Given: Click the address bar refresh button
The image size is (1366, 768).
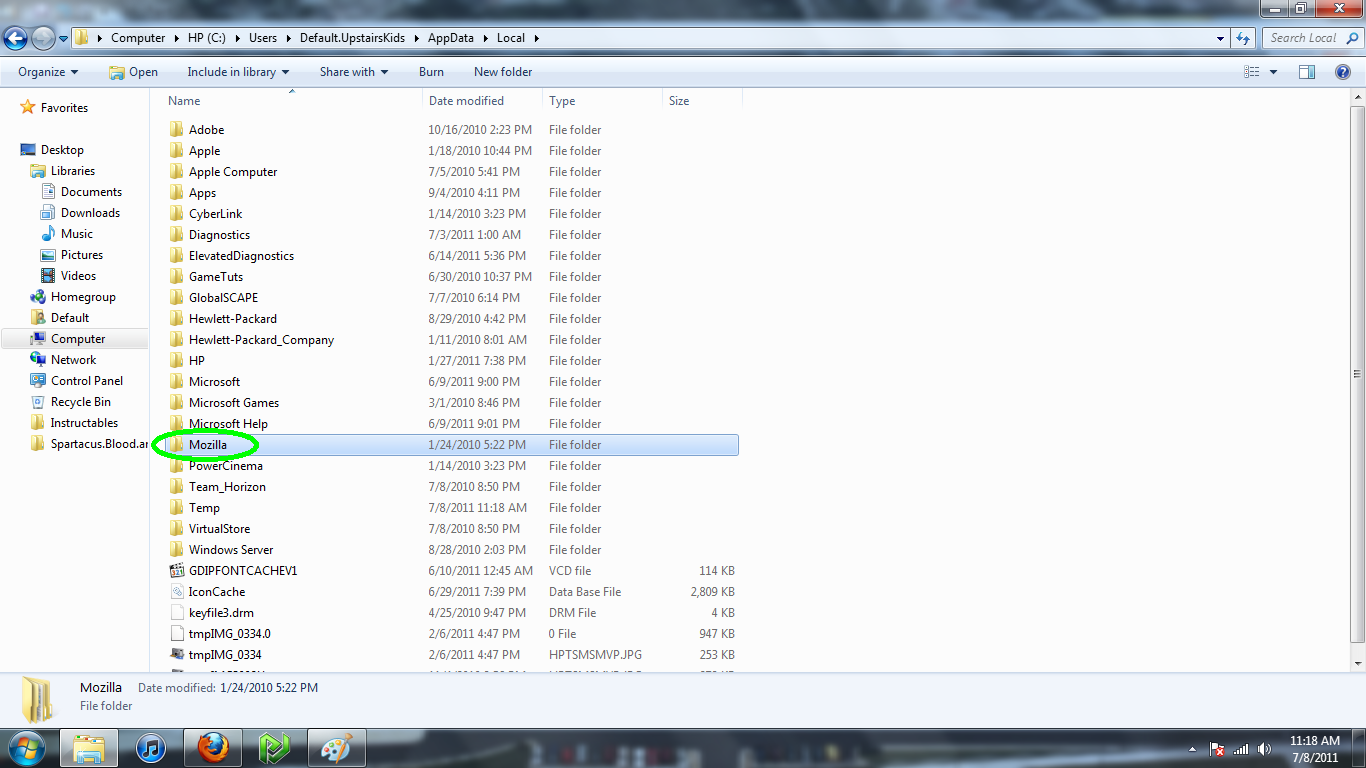Looking at the screenshot, I should point(1243,38).
